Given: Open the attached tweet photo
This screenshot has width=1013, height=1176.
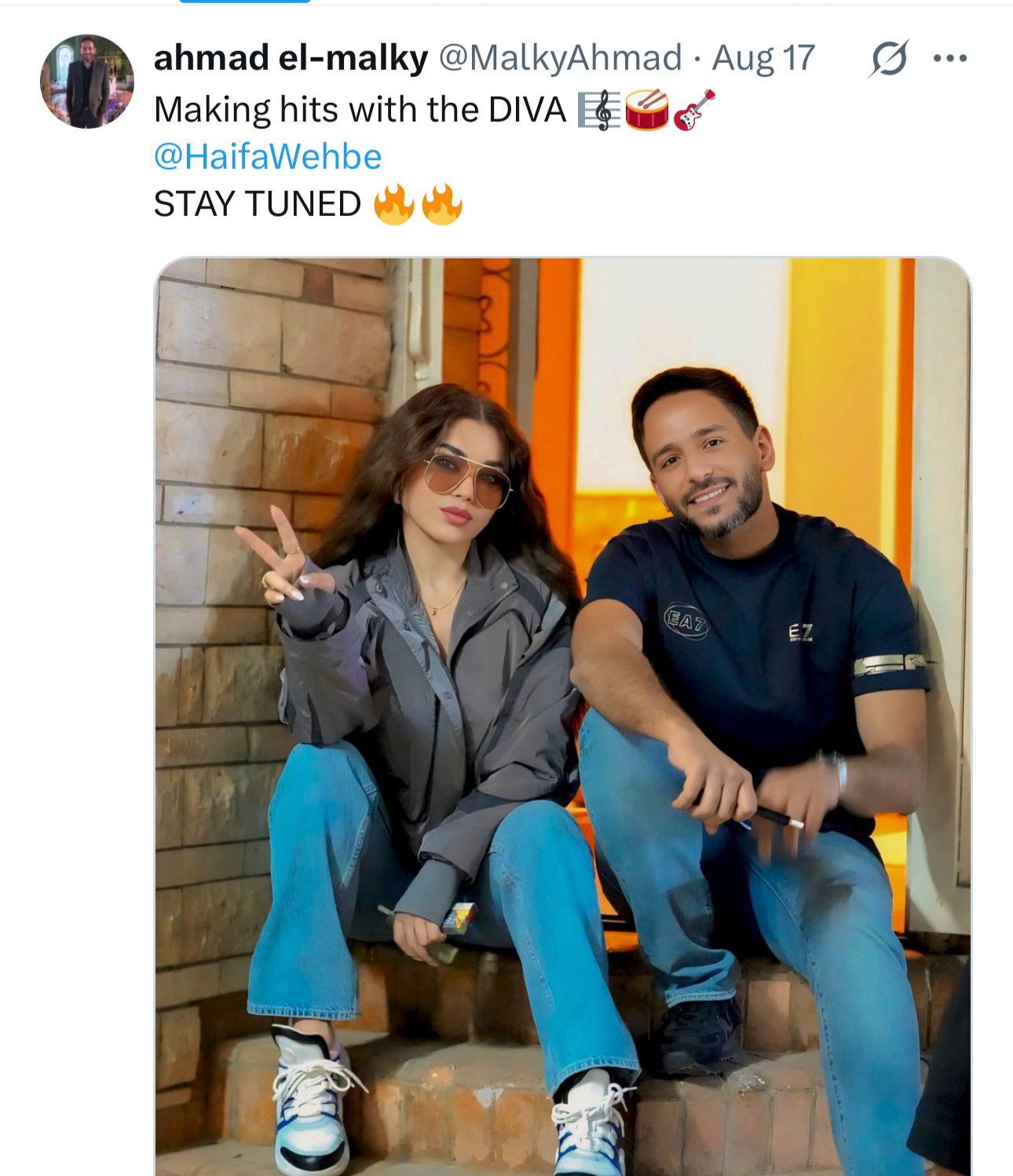Looking at the screenshot, I should click(562, 715).
